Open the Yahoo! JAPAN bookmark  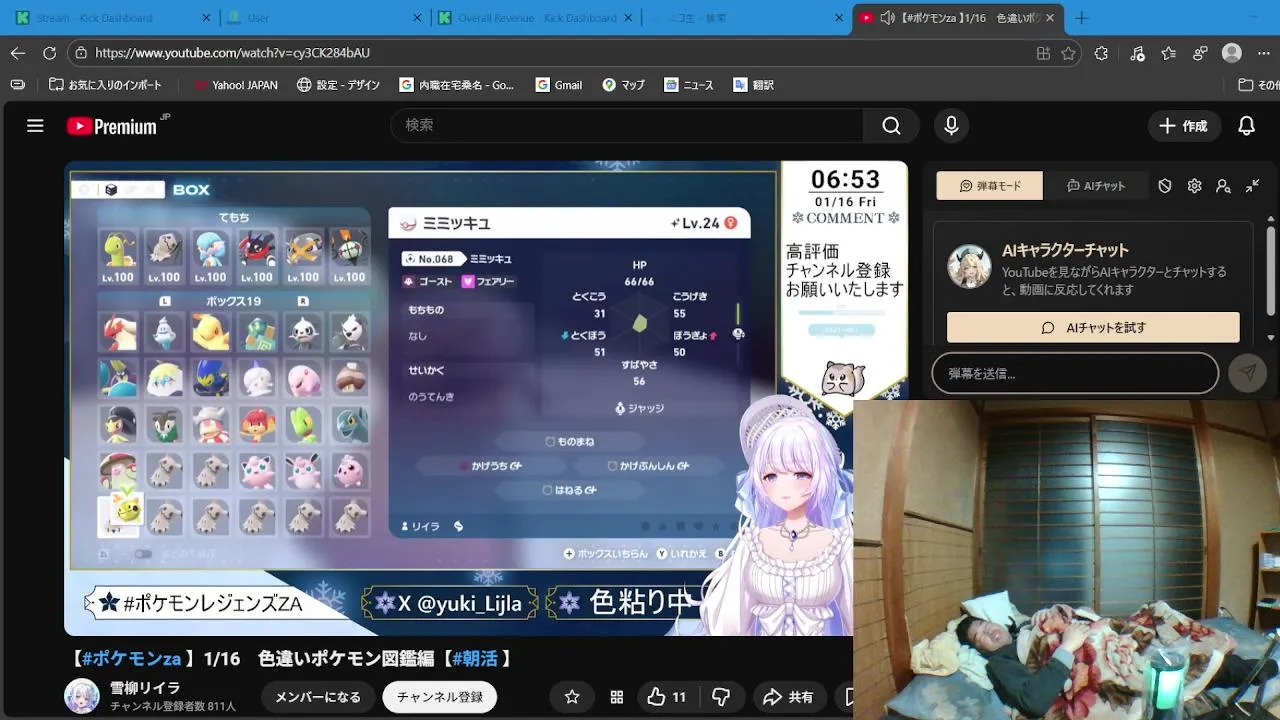[x=236, y=85]
